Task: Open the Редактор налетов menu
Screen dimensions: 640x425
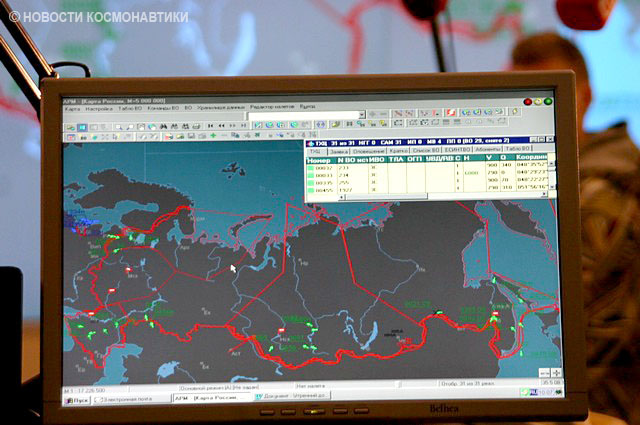Action: tap(276, 107)
